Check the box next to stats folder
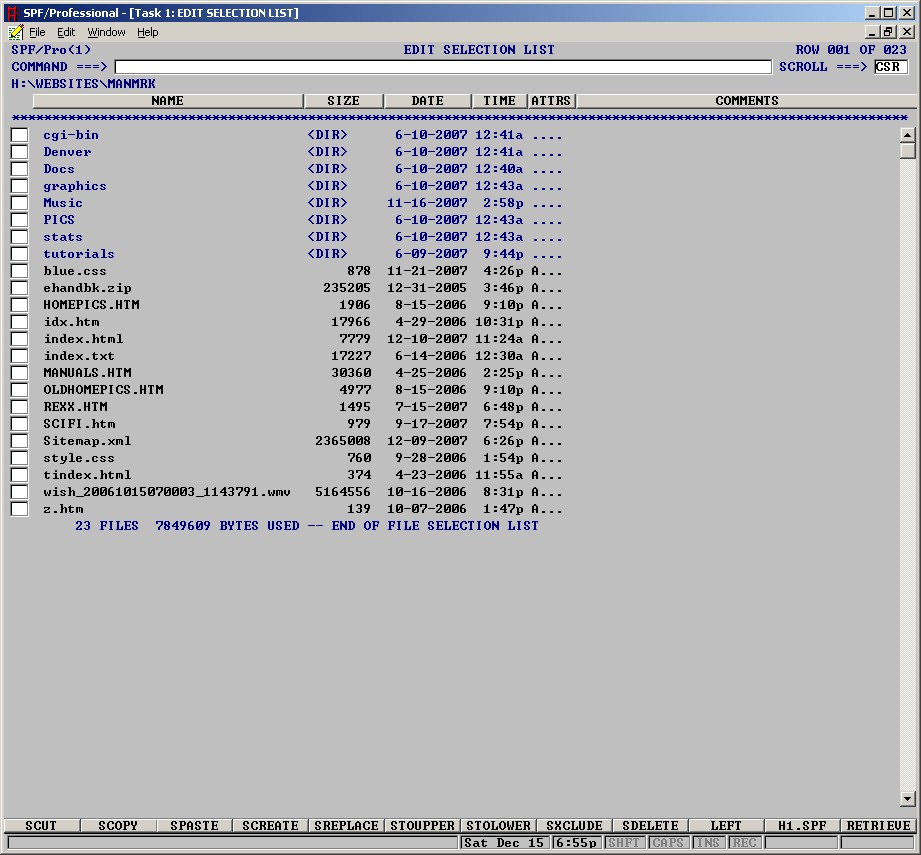The image size is (921, 855). [19, 237]
